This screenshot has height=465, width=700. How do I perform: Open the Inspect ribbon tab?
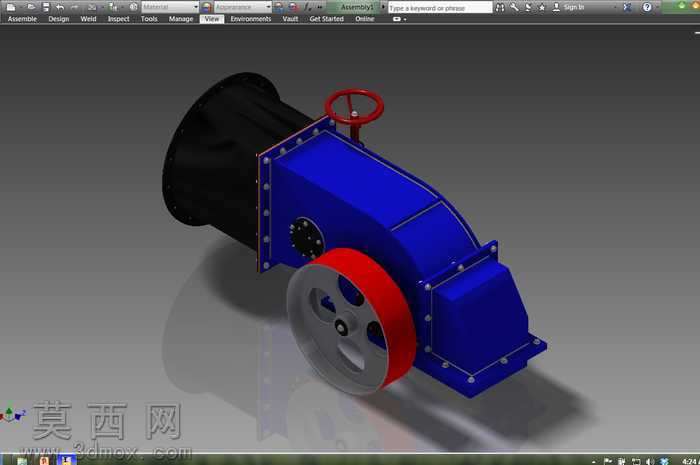[118, 19]
